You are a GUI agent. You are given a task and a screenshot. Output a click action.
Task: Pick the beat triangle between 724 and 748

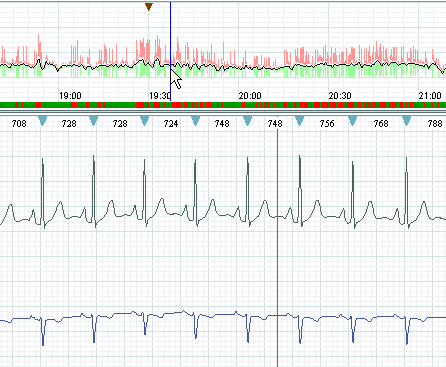[x=196, y=121]
